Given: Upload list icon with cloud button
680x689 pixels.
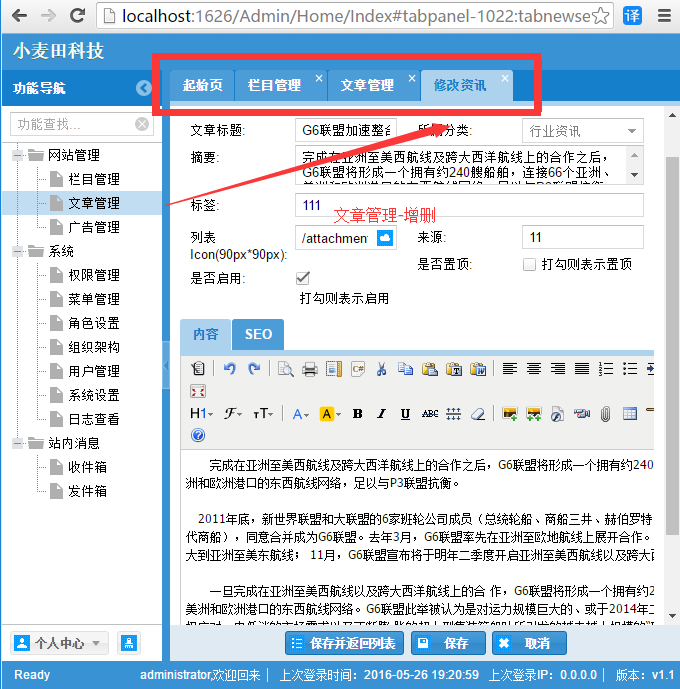Looking at the screenshot, I should [385, 238].
